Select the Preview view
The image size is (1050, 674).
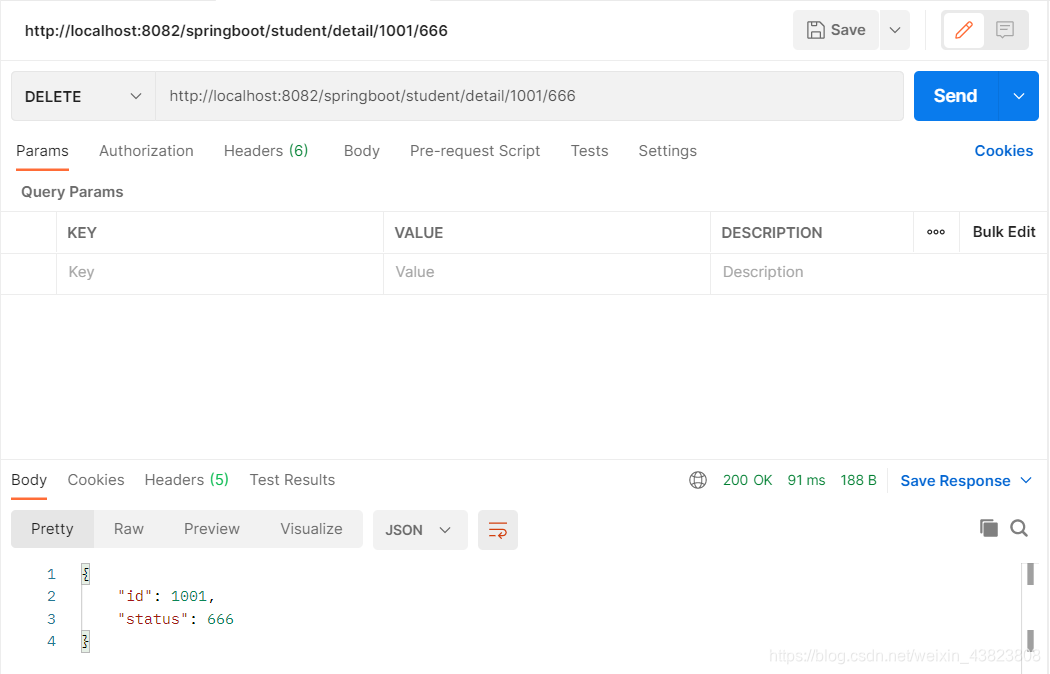(212, 529)
